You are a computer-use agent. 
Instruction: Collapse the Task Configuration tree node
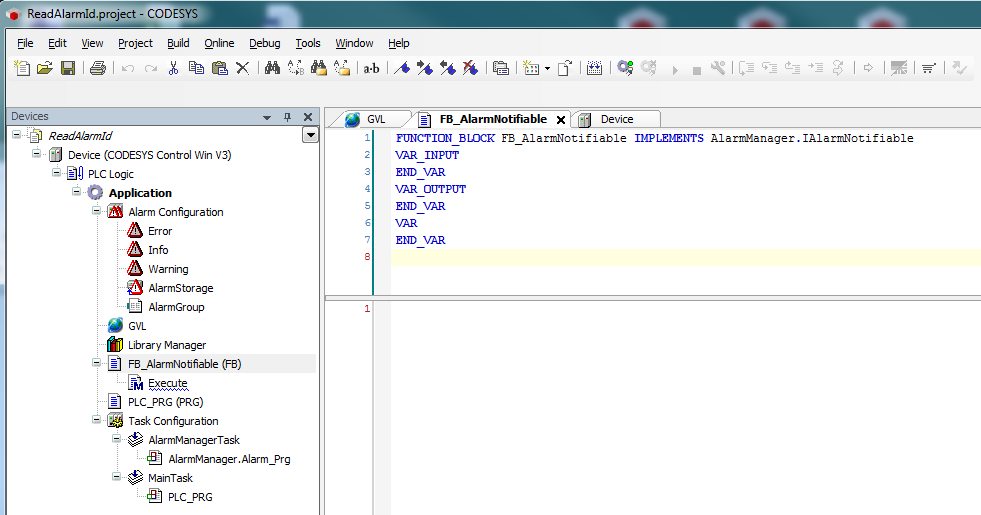(97, 421)
